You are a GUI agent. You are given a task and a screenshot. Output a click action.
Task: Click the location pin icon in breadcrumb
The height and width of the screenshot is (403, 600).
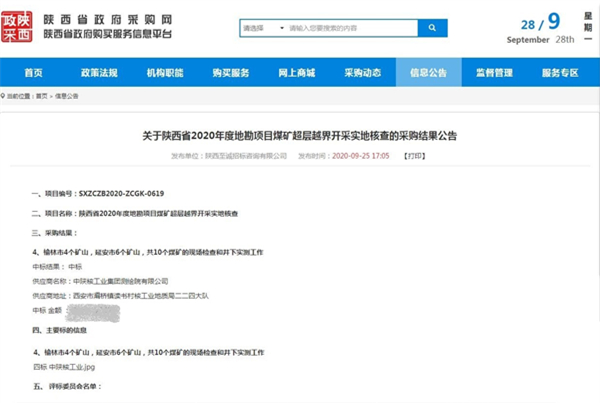click(7, 96)
